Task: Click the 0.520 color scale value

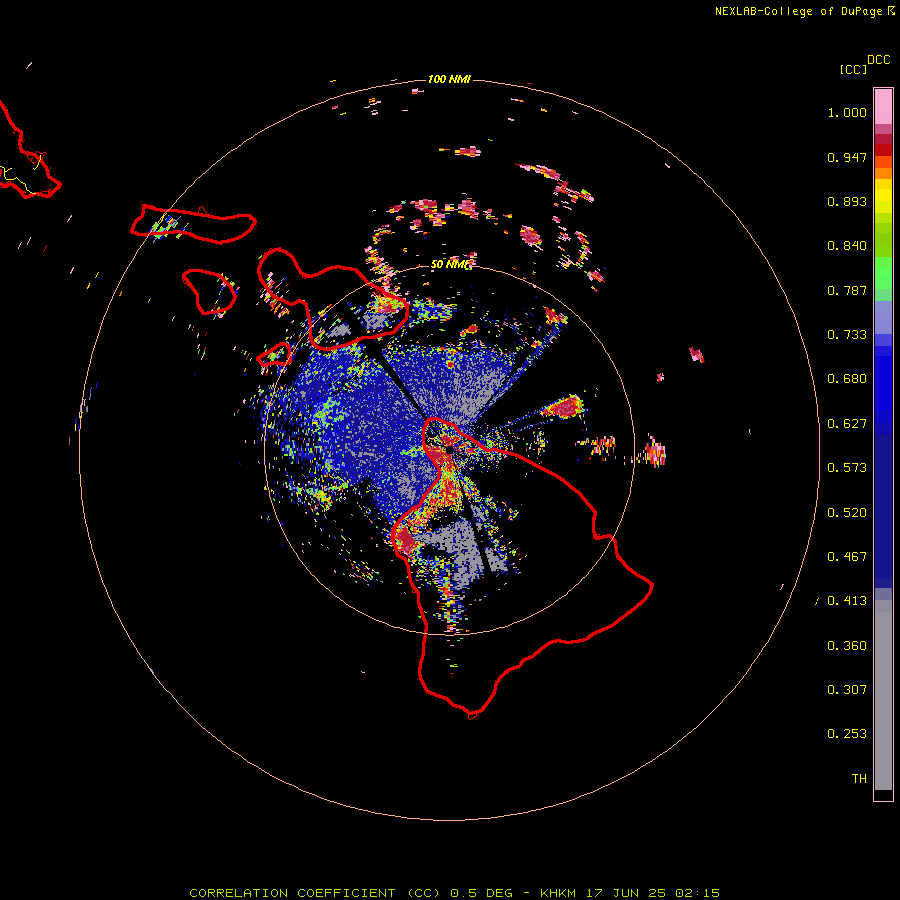Action: [847, 513]
